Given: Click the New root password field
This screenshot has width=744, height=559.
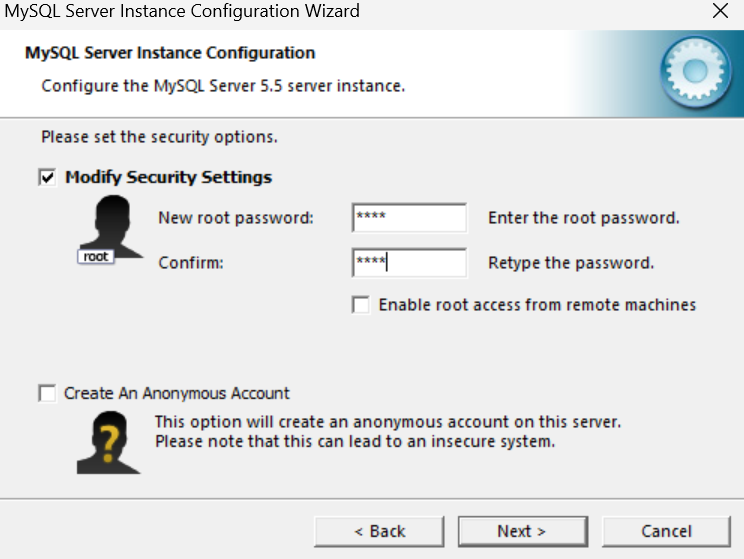Looking at the screenshot, I should coord(409,218).
